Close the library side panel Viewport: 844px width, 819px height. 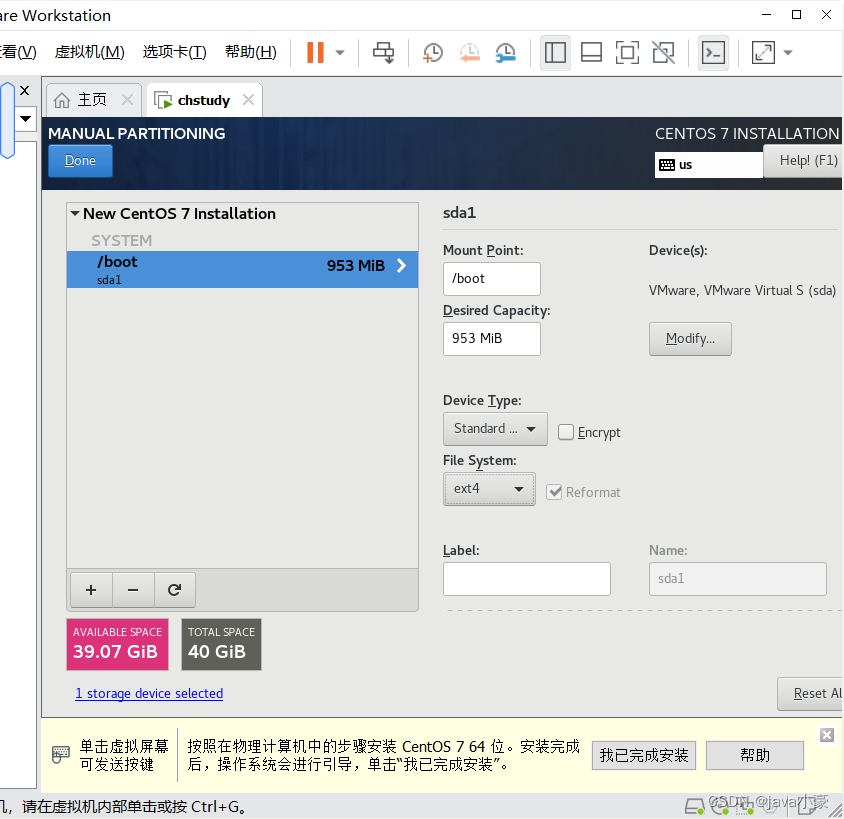tap(24, 90)
